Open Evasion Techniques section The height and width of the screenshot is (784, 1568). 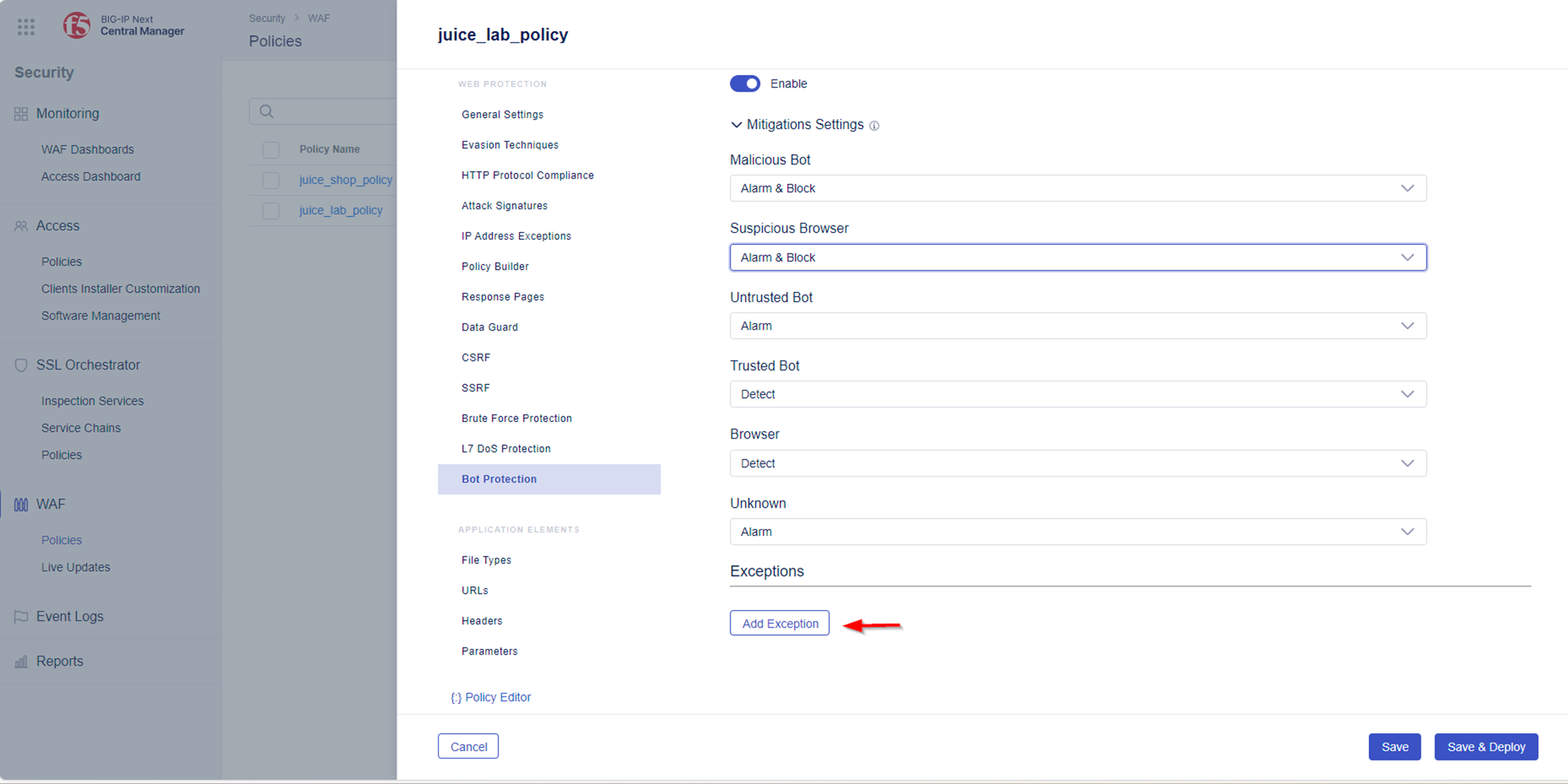point(509,145)
